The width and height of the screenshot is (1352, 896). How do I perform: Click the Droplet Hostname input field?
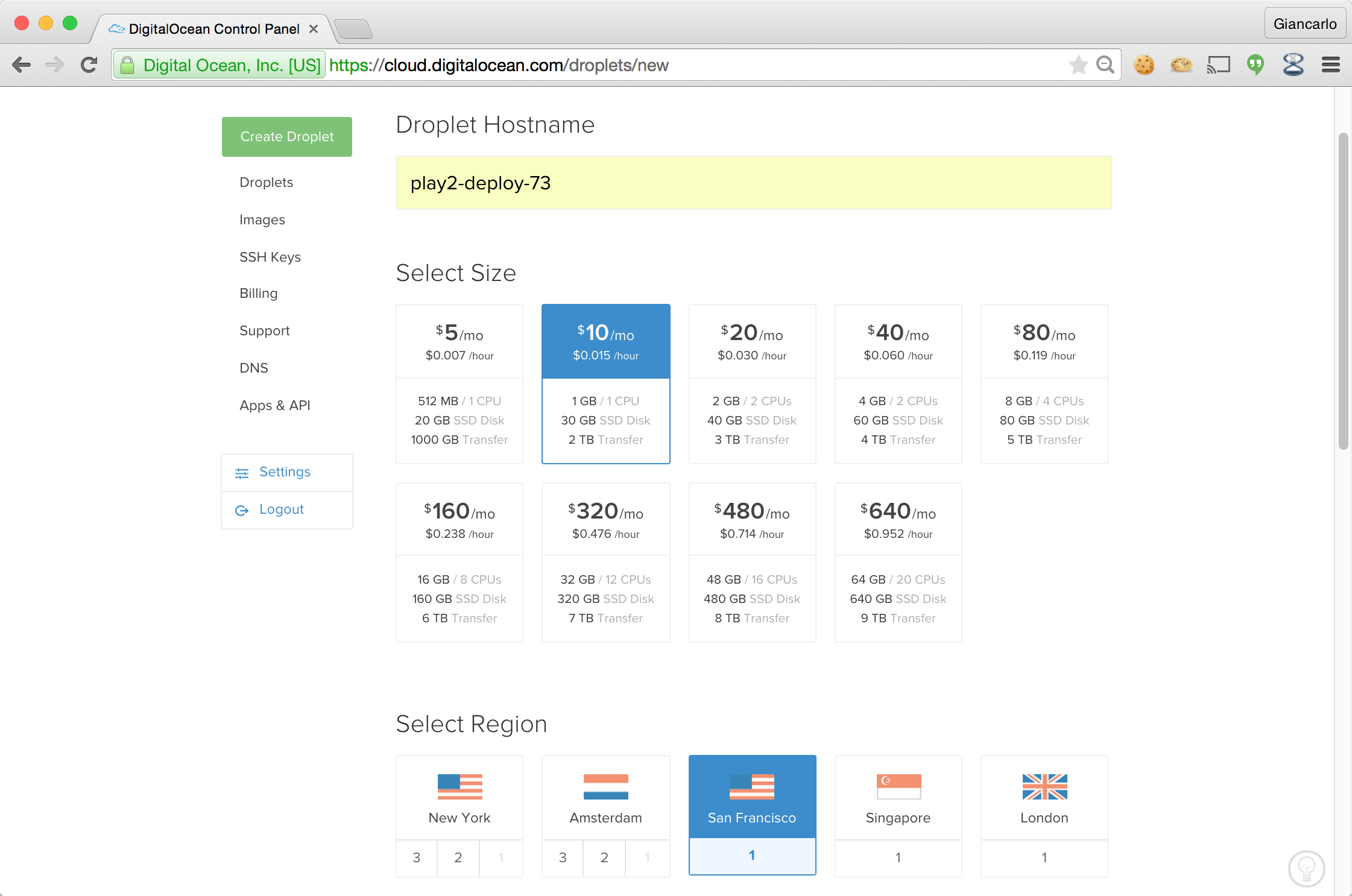tap(753, 183)
